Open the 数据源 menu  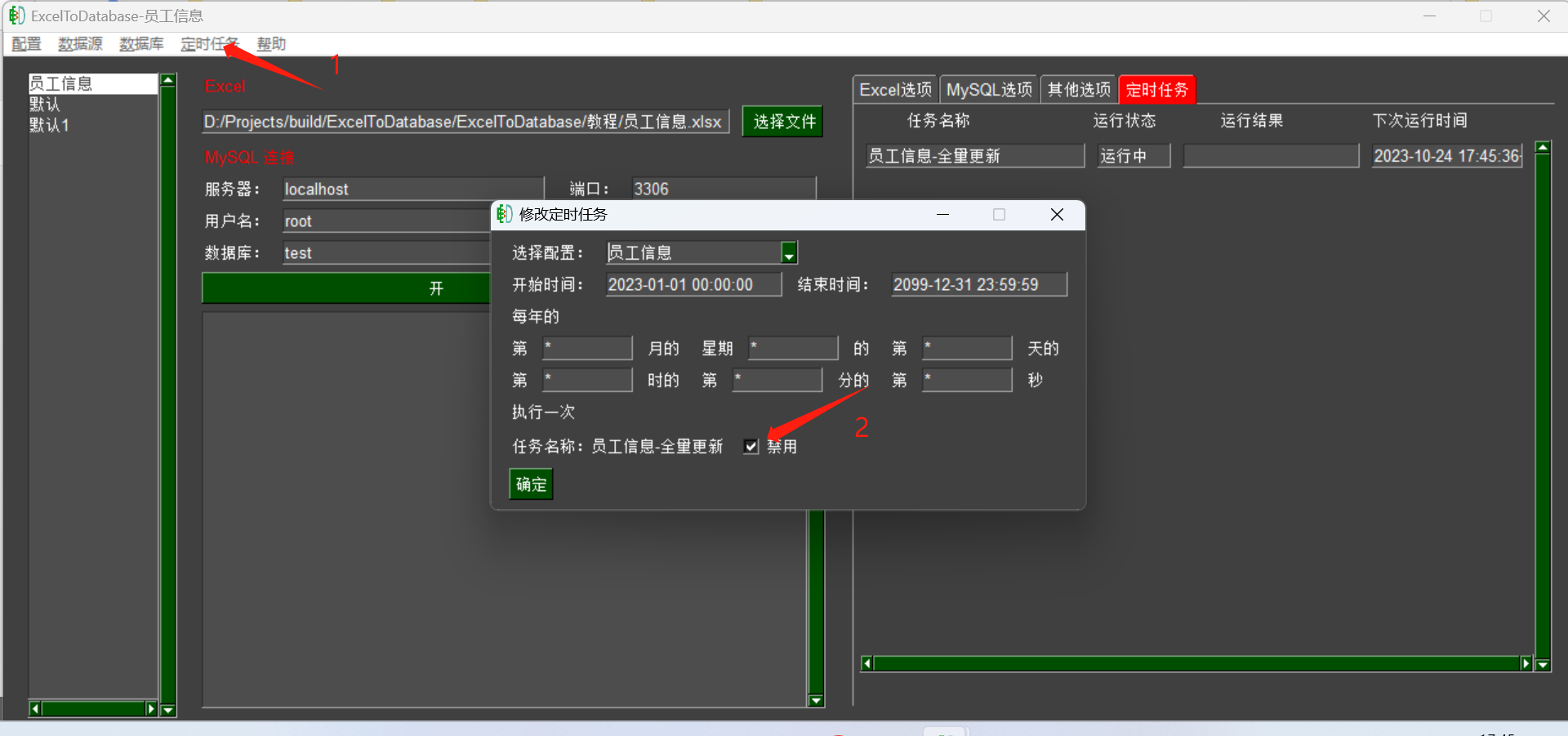click(x=79, y=44)
